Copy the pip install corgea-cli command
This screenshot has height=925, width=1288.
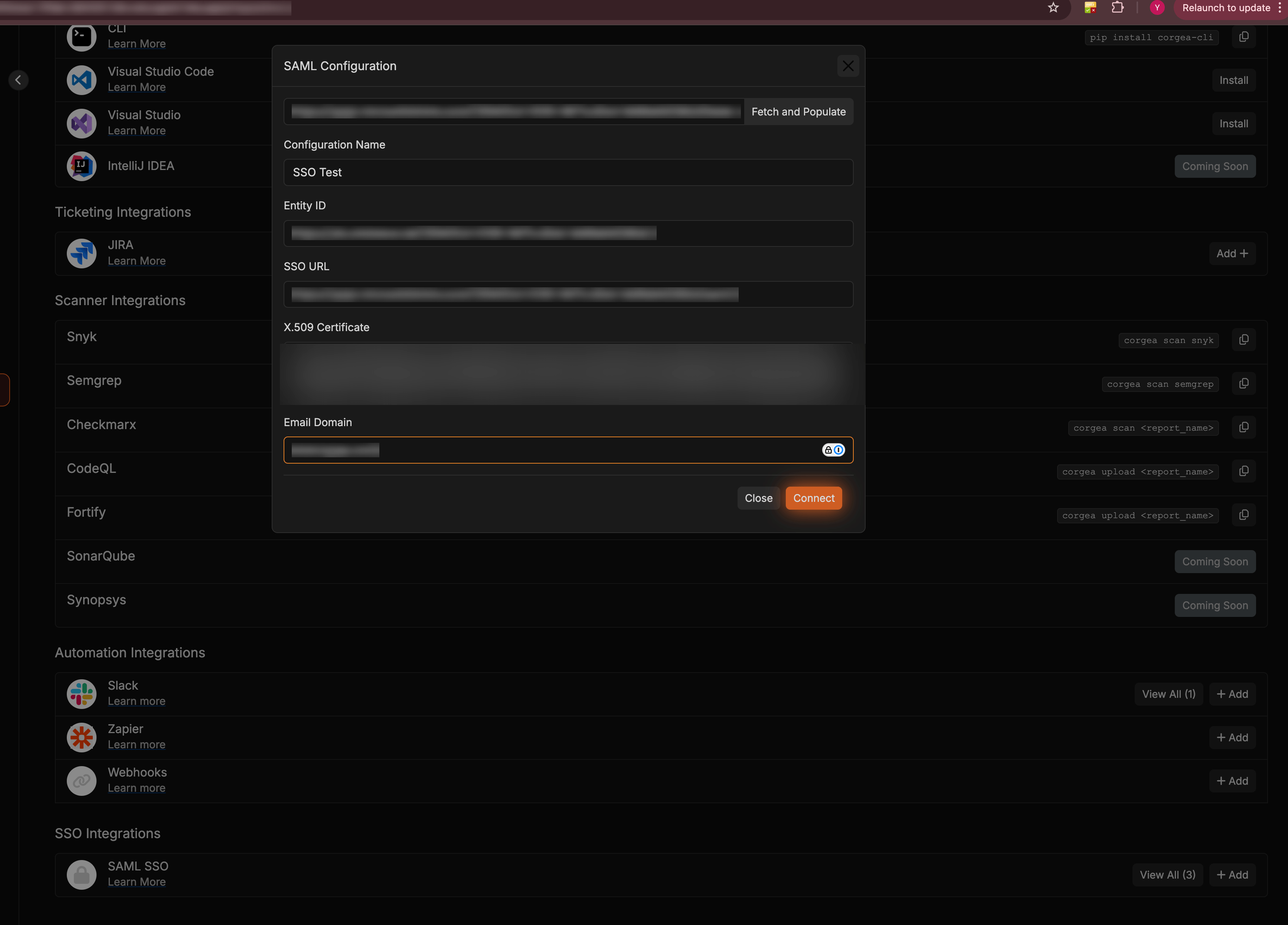(1244, 37)
